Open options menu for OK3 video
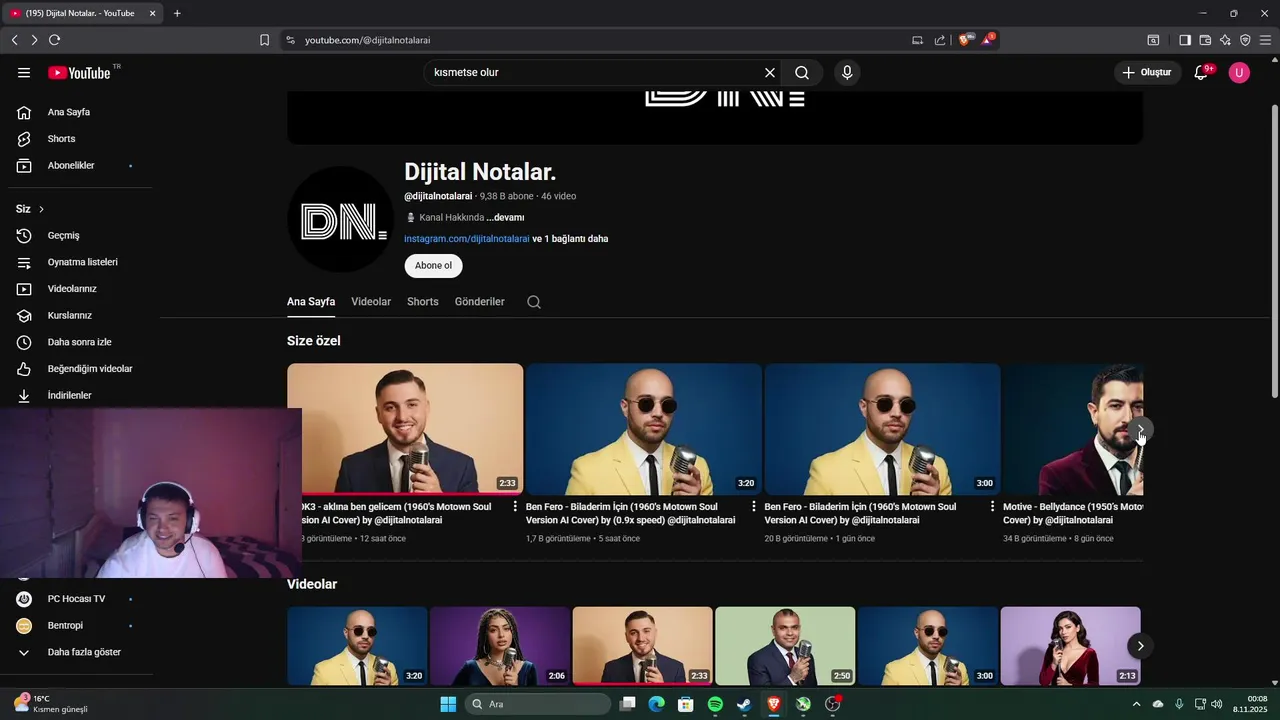Image resolution: width=1280 pixels, height=720 pixels. click(516, 507)
